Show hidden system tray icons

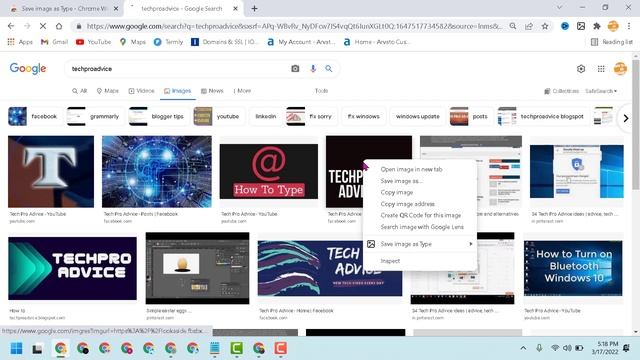pos(523,348)
